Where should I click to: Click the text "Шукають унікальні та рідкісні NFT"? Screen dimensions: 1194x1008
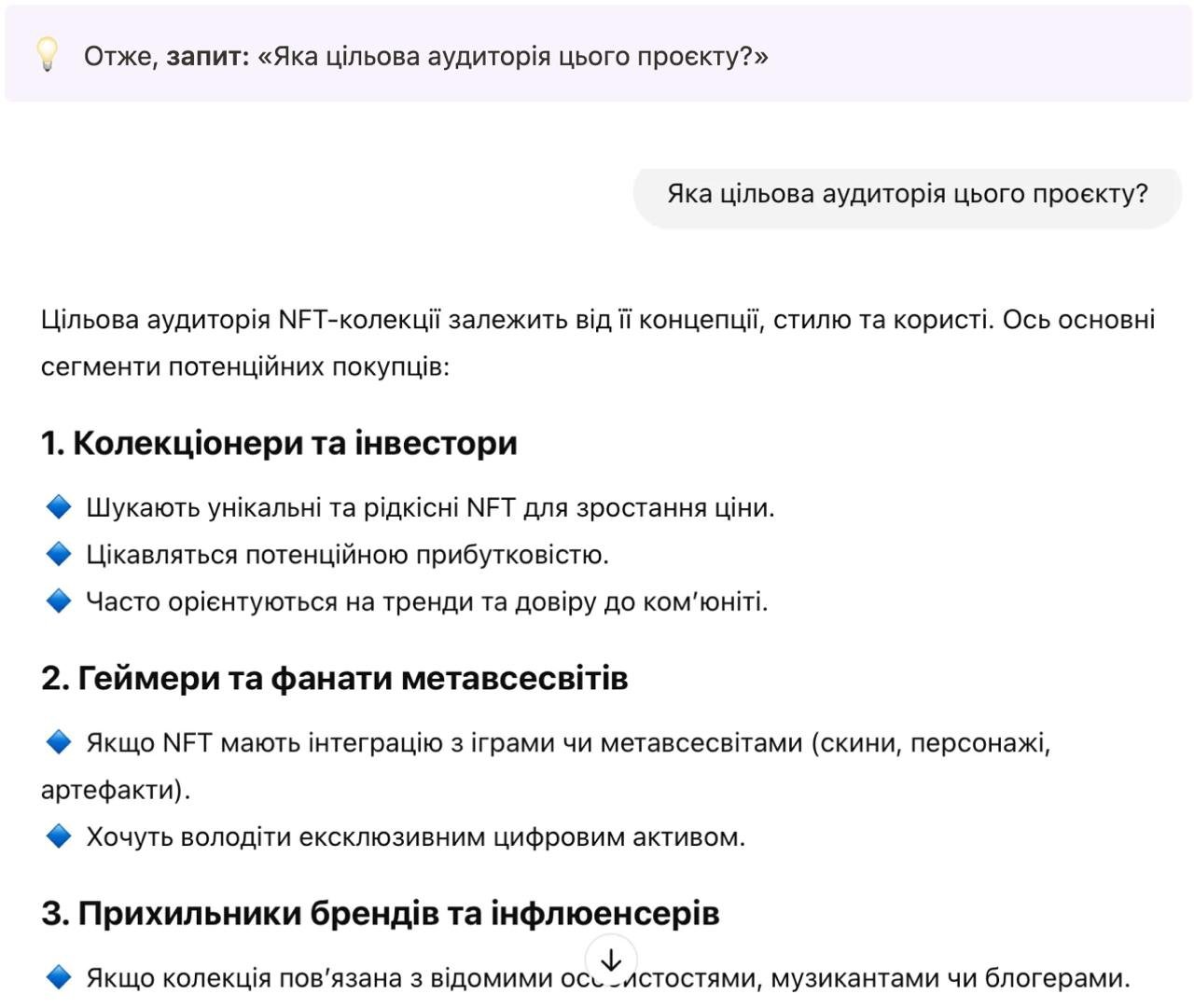pyautogui.click(x=430, y=508)
